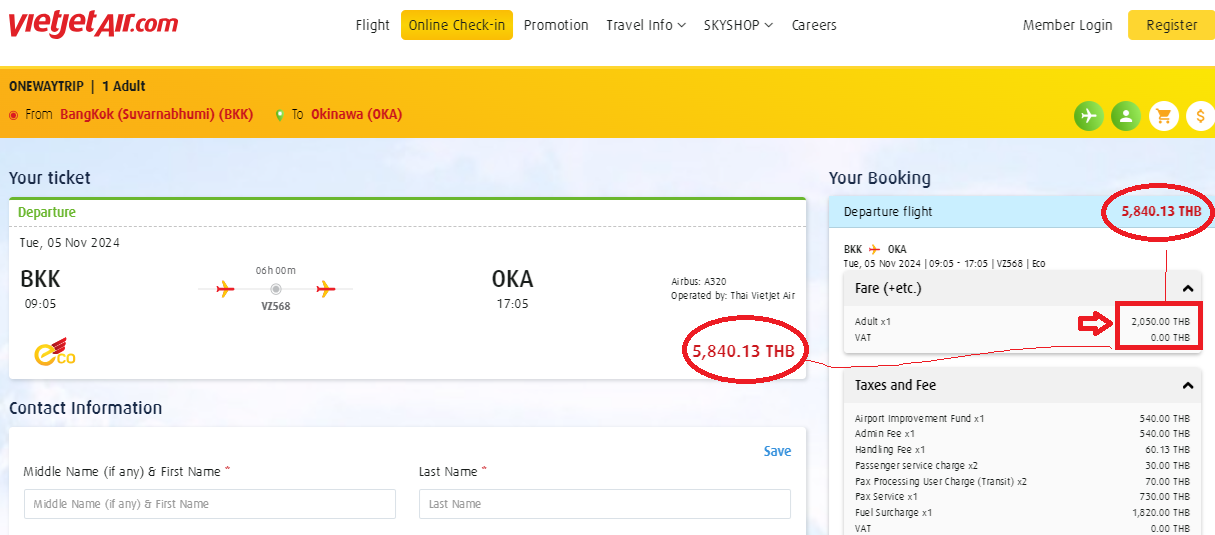Image resolution: width=1215 pixels, height=535 pixels.
Task: Click the Eco fare class logo
Action: (x=55, y=352)
